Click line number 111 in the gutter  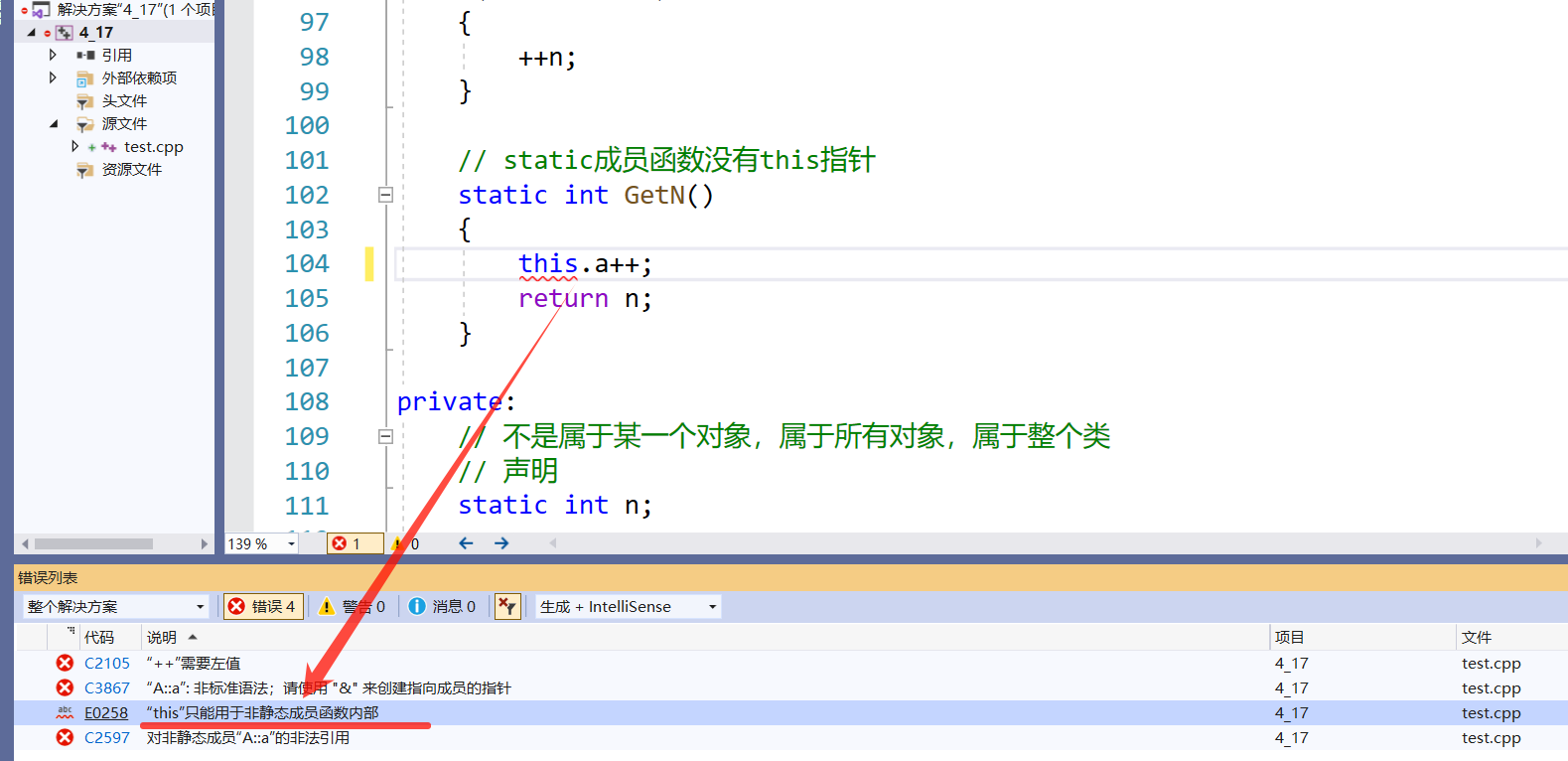307,506
